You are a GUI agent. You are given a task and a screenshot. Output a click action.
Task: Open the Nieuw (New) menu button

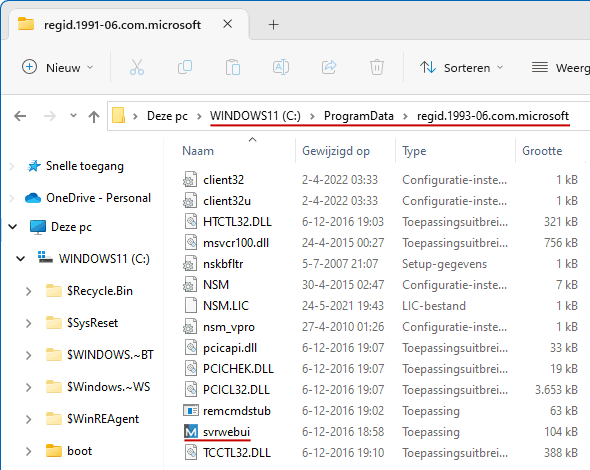58,67
